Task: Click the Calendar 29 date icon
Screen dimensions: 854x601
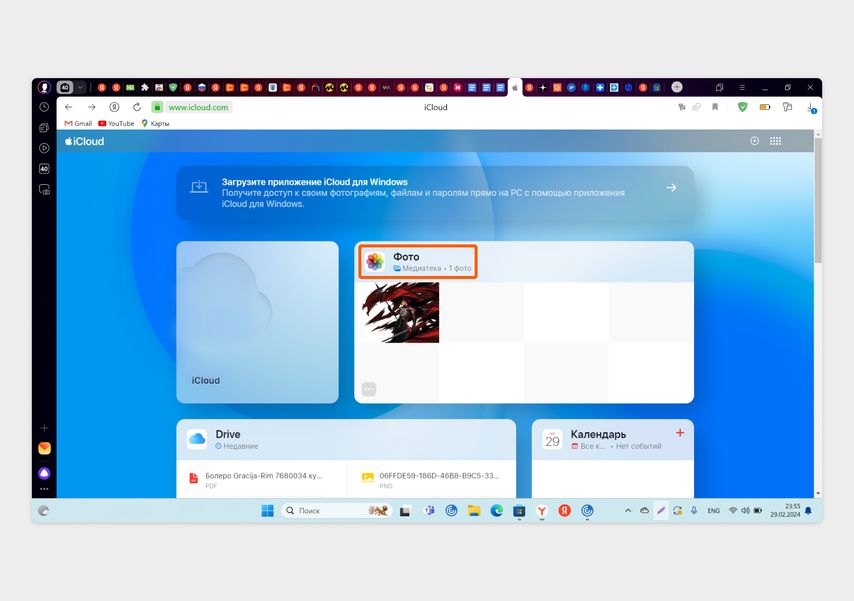Action: 552,439
